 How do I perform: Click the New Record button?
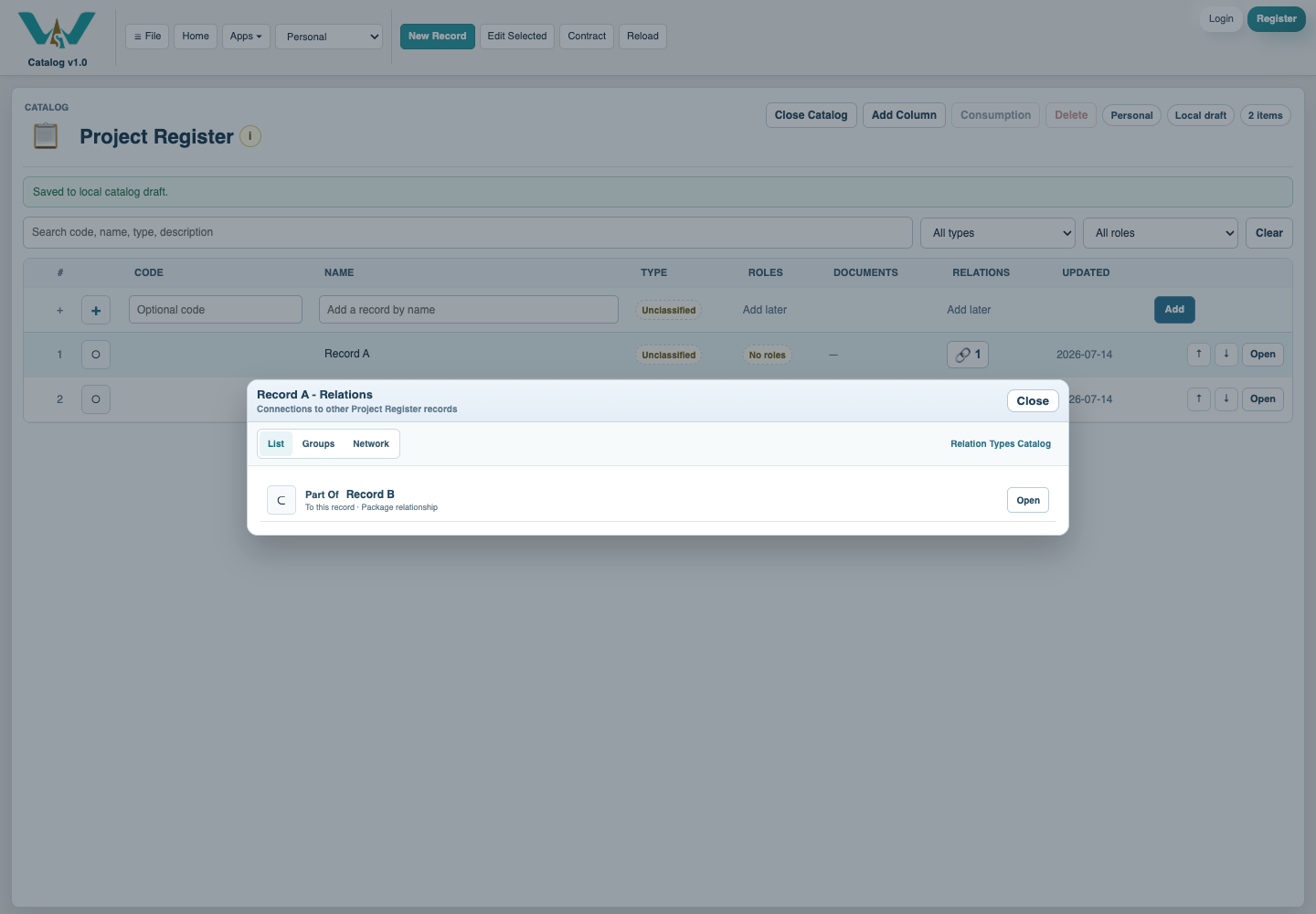tap(438, 37)
